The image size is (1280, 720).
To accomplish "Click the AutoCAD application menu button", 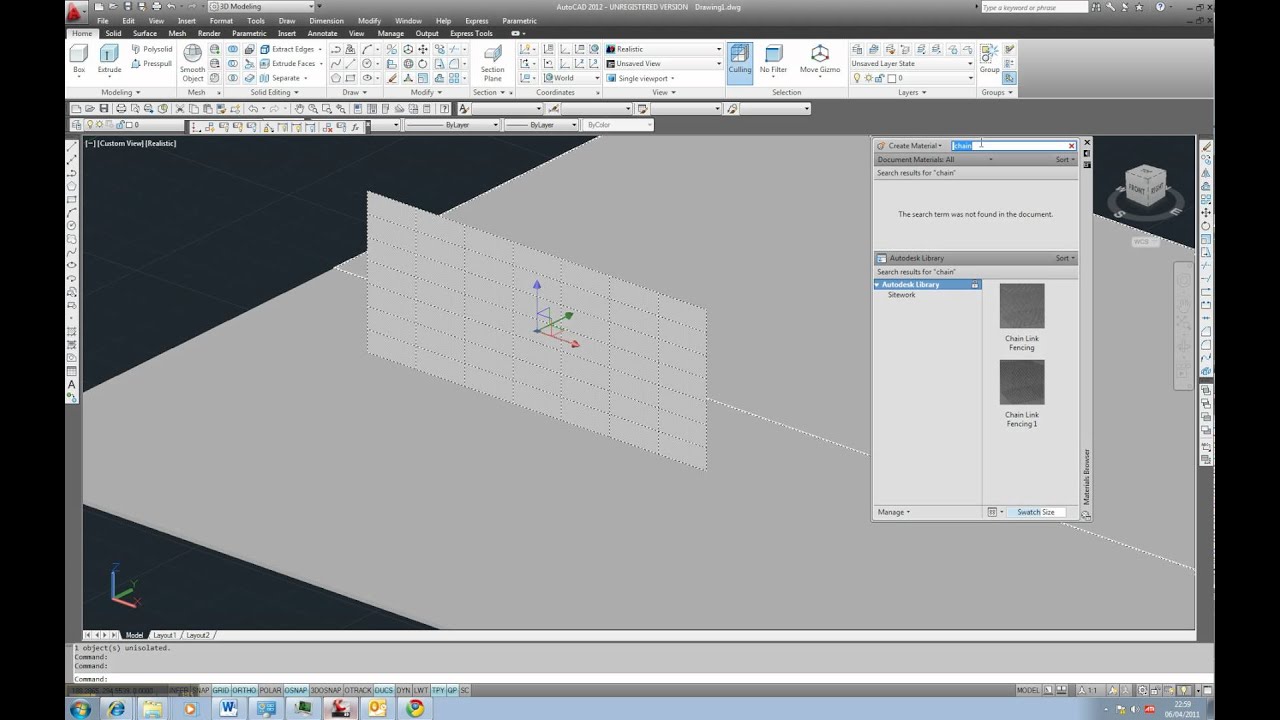I will click(78, 12).
